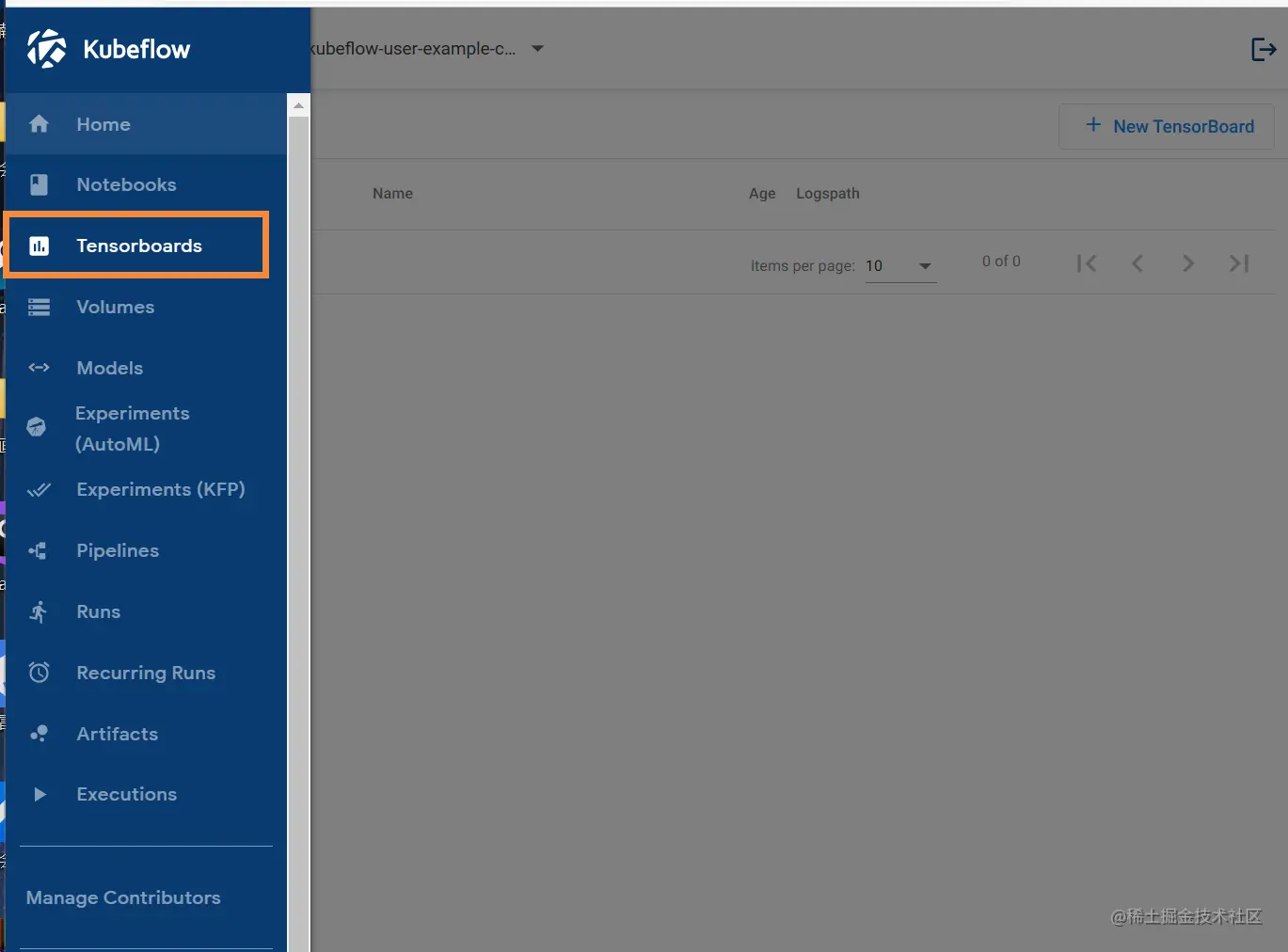Click the Notebooks book icon
The width and height of the screenshot is (1288, 952).
[x=39, y=184]
